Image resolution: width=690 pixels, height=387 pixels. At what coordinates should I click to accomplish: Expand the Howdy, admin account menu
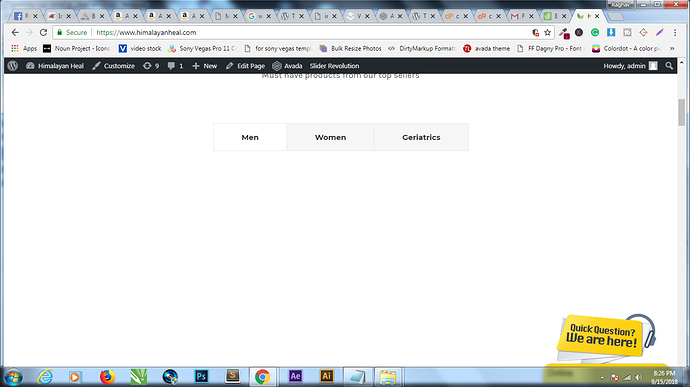[x=630, y=66]
